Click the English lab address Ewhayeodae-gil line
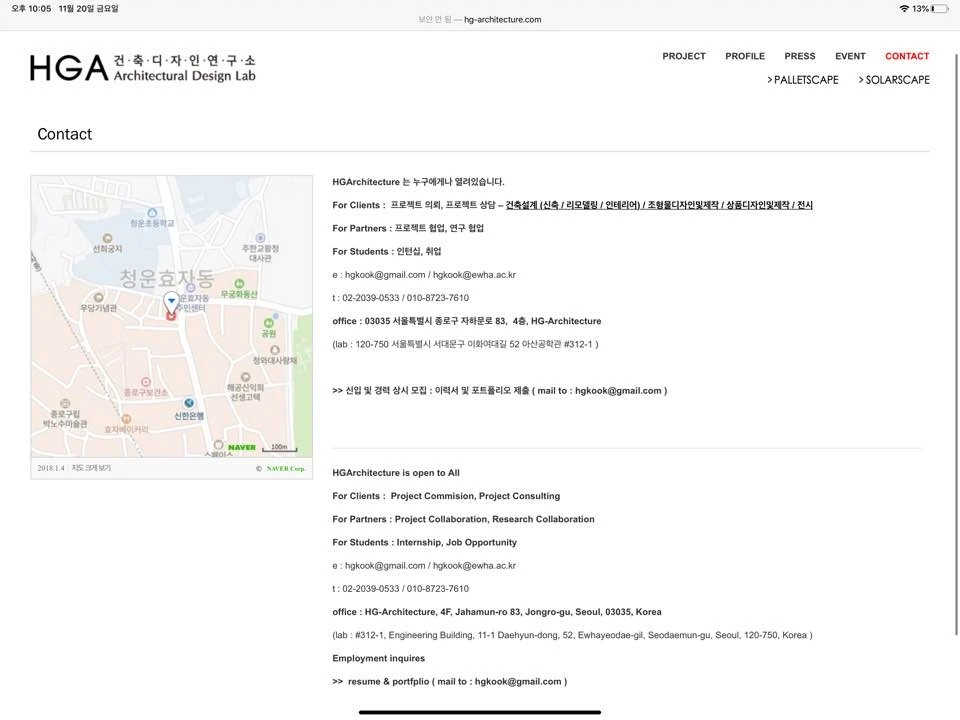This screenshot has height=720, width=960. click(x=572, y=636)
